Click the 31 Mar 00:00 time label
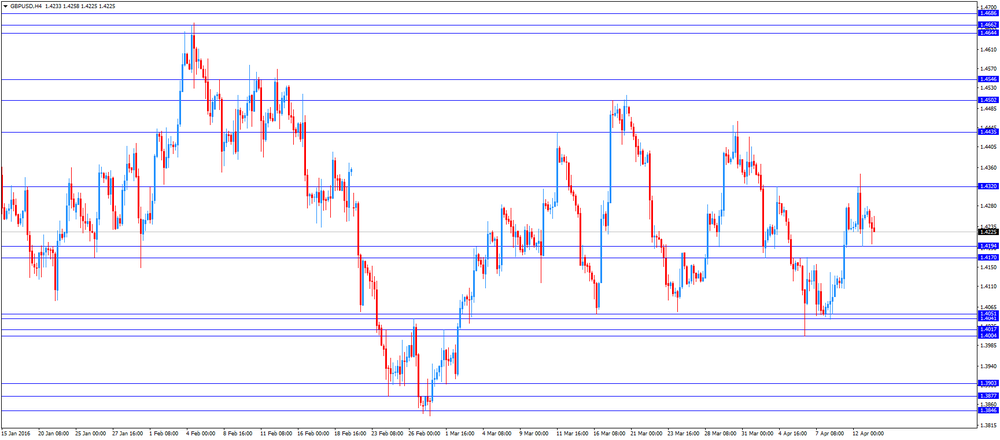 (x=756, y=433)
